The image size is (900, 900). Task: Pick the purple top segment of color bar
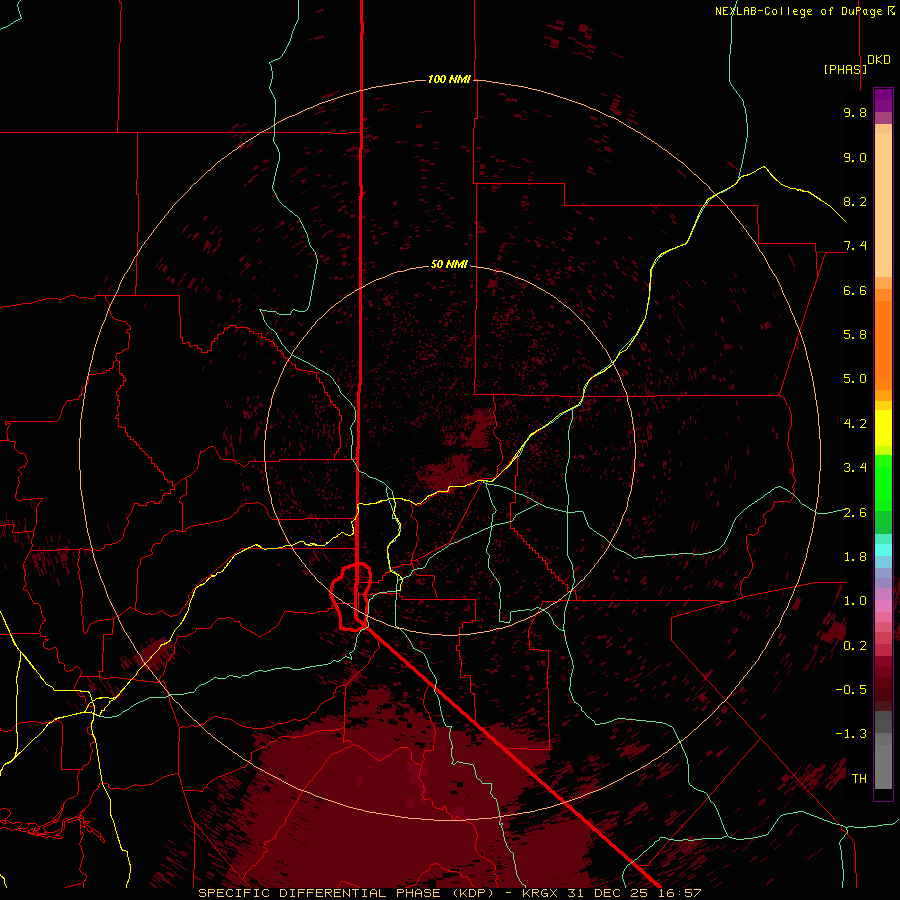pyautogui.click(x=883, y=100)
